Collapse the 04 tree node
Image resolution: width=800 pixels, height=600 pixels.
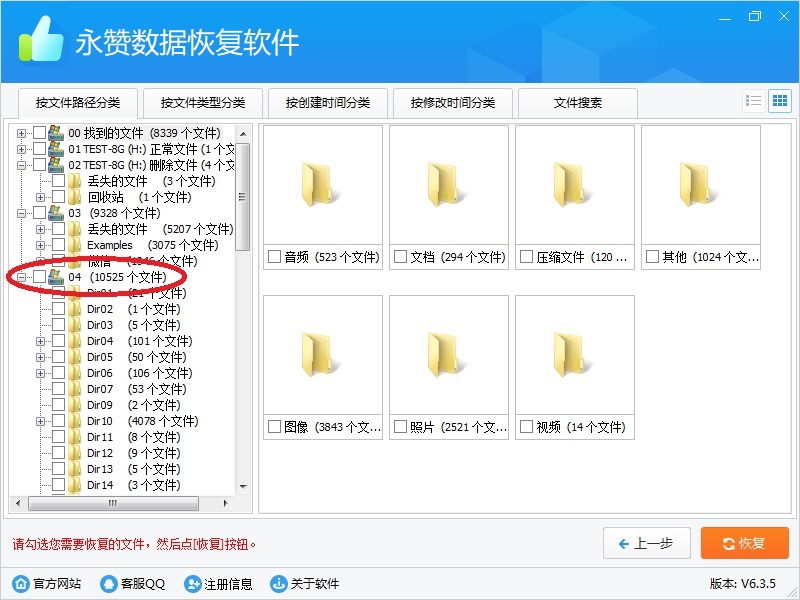[x=22, y=277]
